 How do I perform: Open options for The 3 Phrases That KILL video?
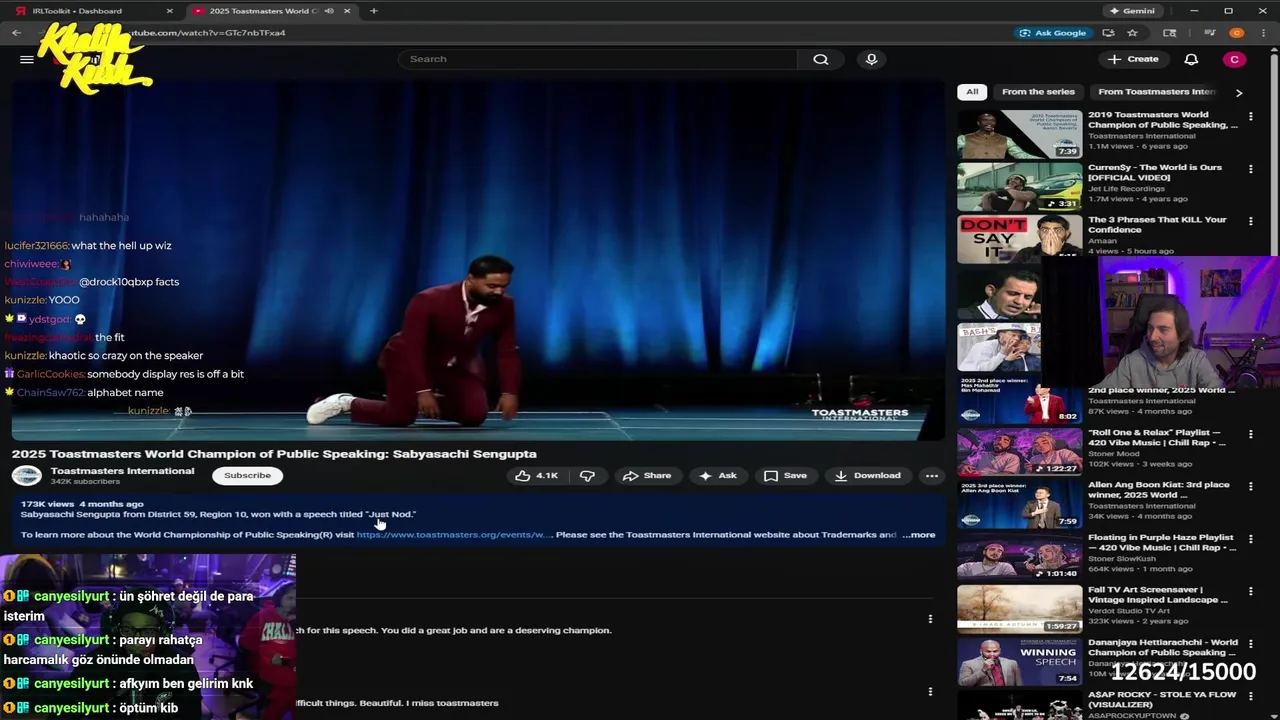1250,220
